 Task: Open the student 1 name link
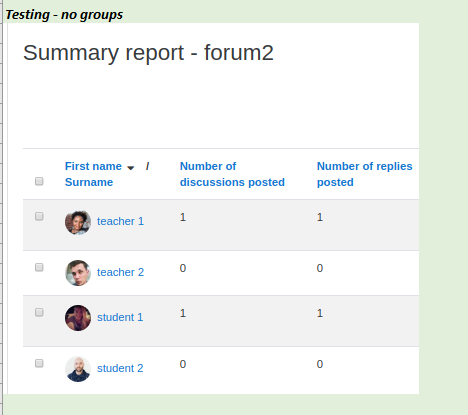[x=120, y=317]
